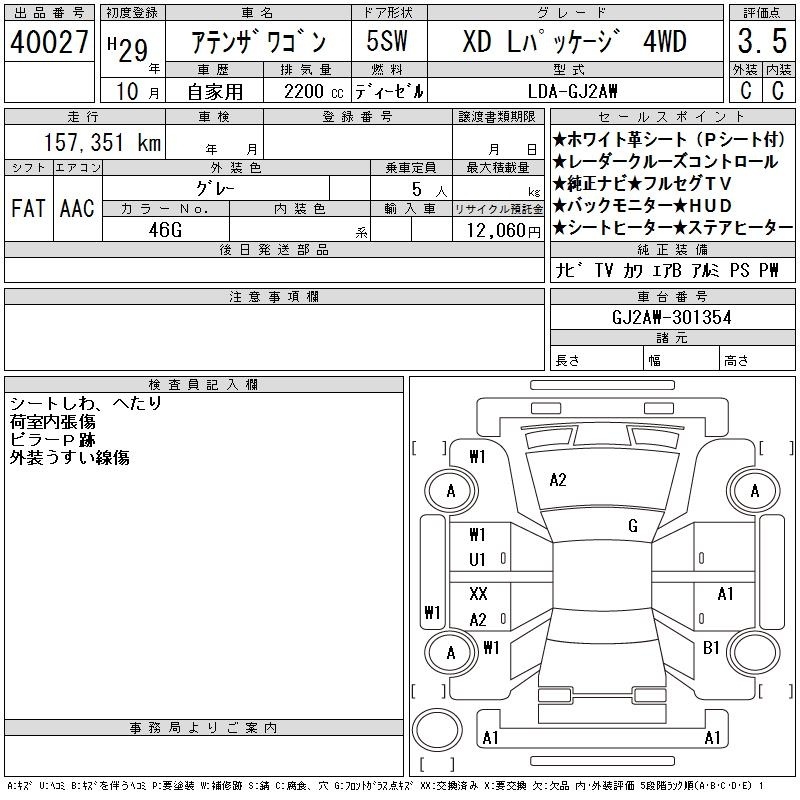The image size is (800, 800).
Task: Click the lot number 40027
Action: (50, 41)
